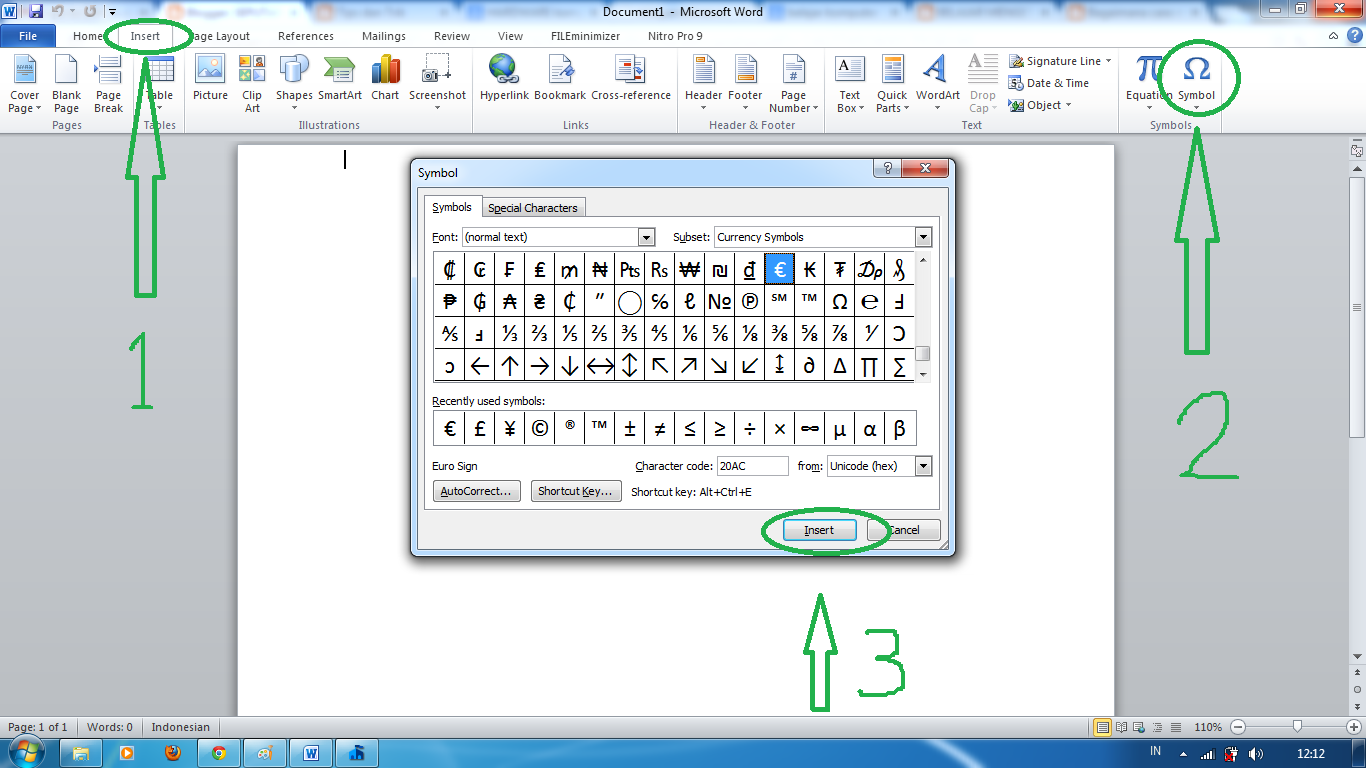Open AutoCorrect... settings
This screenshot has height=768, width=1366.
pyautogui.click(x=476, y=492)
